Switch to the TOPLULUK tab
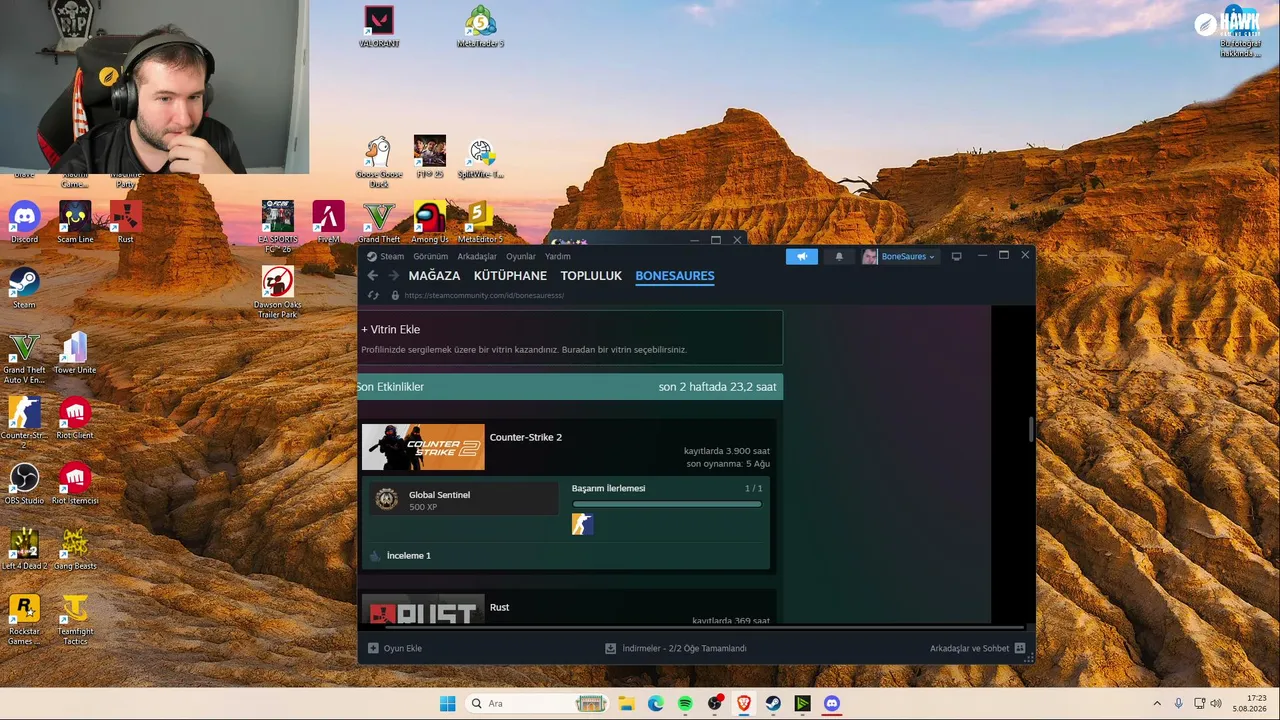 pos(591,276)
